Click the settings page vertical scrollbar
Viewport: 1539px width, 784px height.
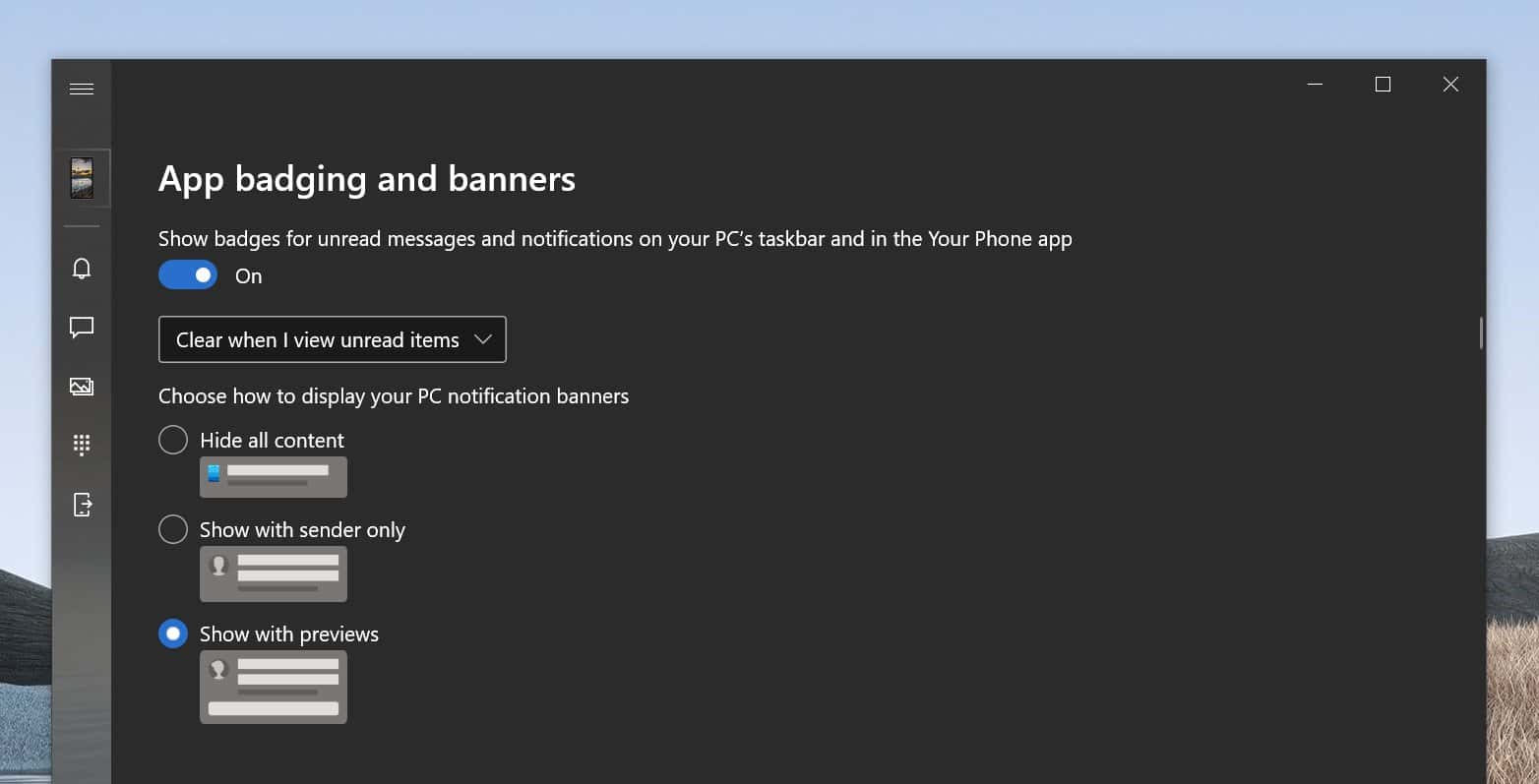click(x=1480, y=332)
